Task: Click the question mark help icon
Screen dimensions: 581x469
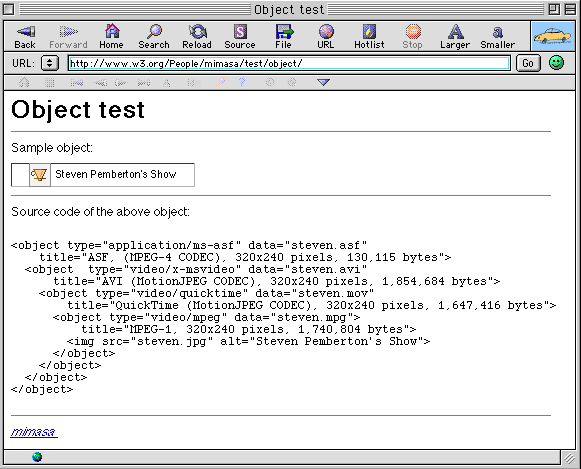Action: [242, 82]
